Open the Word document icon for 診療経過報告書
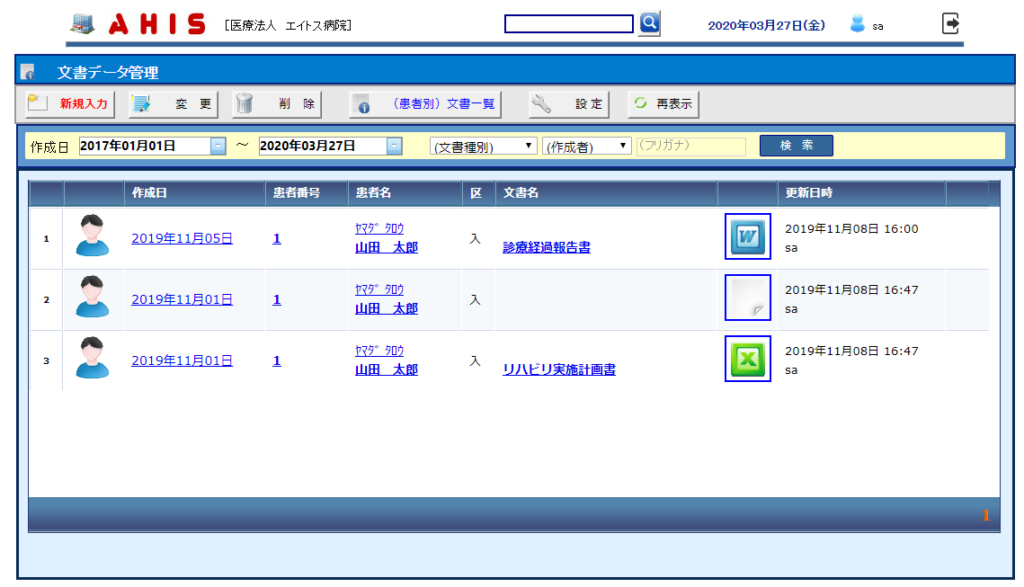 coord(747,237)
